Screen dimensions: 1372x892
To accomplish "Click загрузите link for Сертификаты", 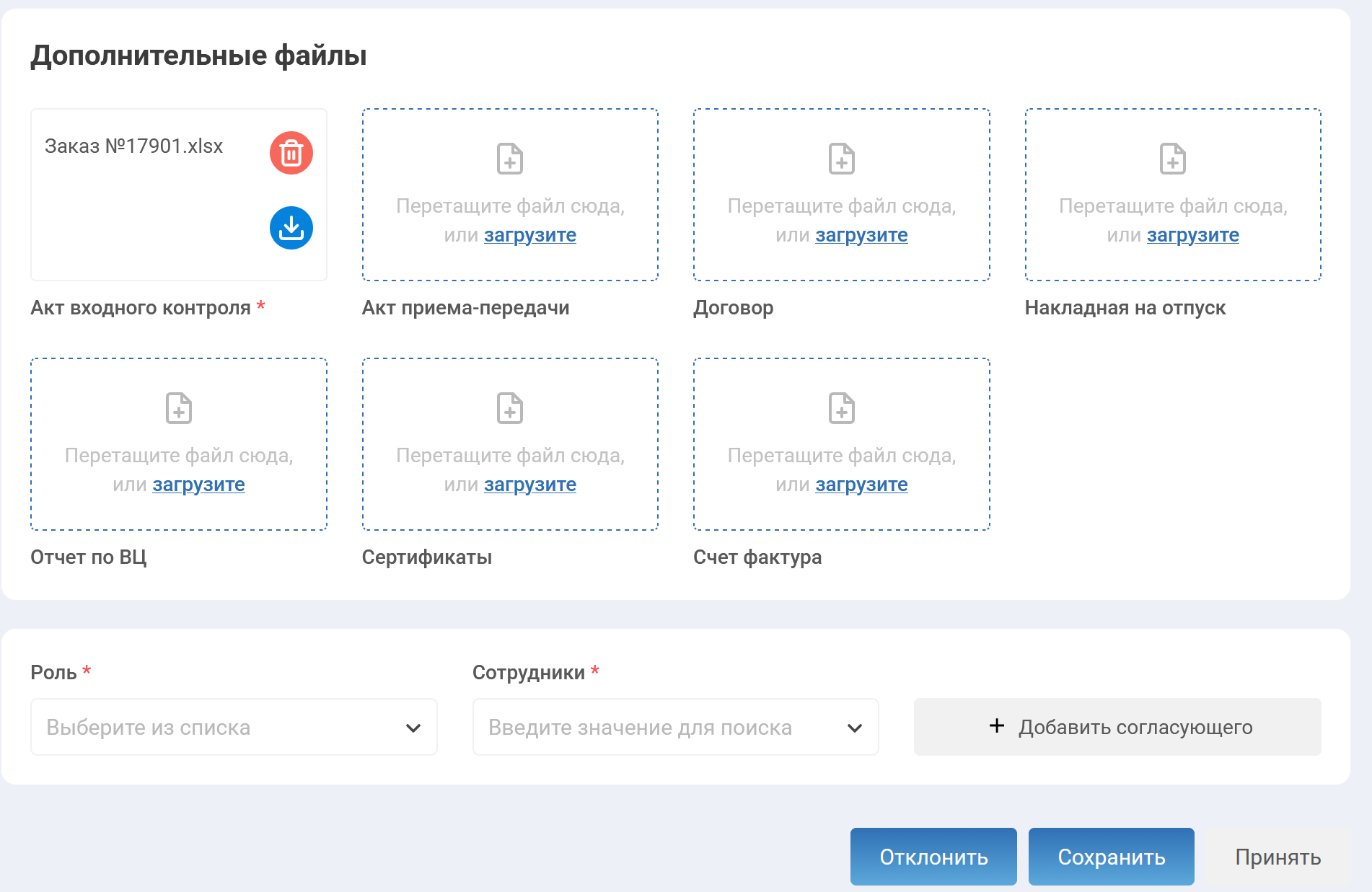I will (x=529, y=485).
